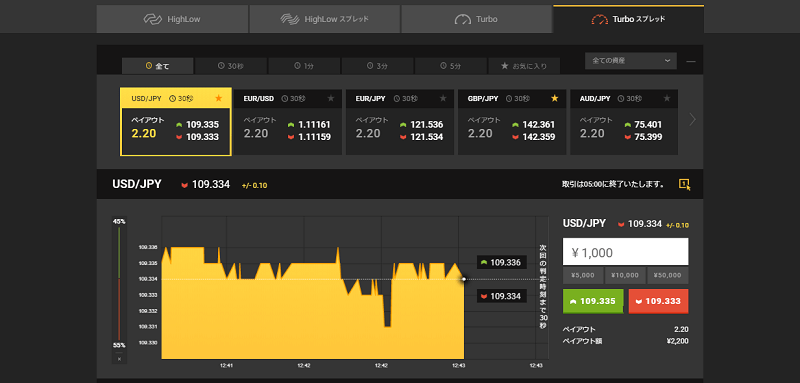Filter by 1分 duration

point(304,66)
